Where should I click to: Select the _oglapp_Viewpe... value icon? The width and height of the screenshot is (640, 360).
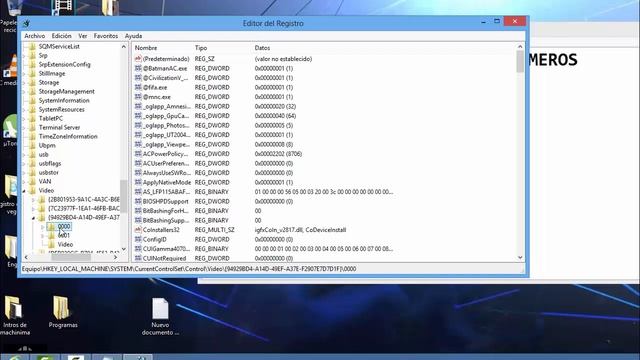[138, 144]
